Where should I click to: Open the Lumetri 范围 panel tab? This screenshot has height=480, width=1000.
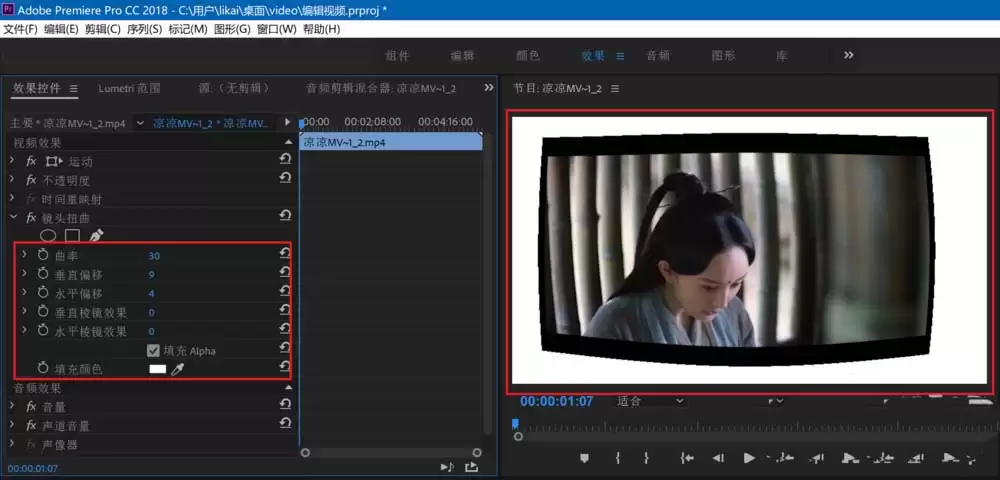pyautogui.click(x=129, y=89)
